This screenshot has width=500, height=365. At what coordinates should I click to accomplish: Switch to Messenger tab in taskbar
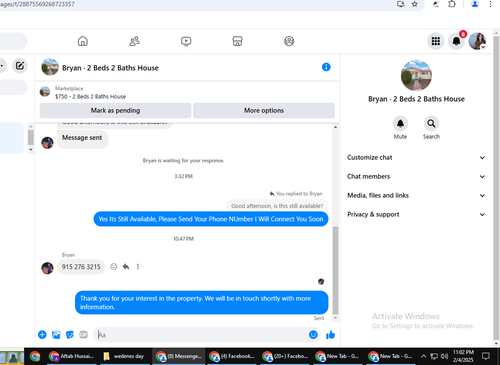(179, 356)
